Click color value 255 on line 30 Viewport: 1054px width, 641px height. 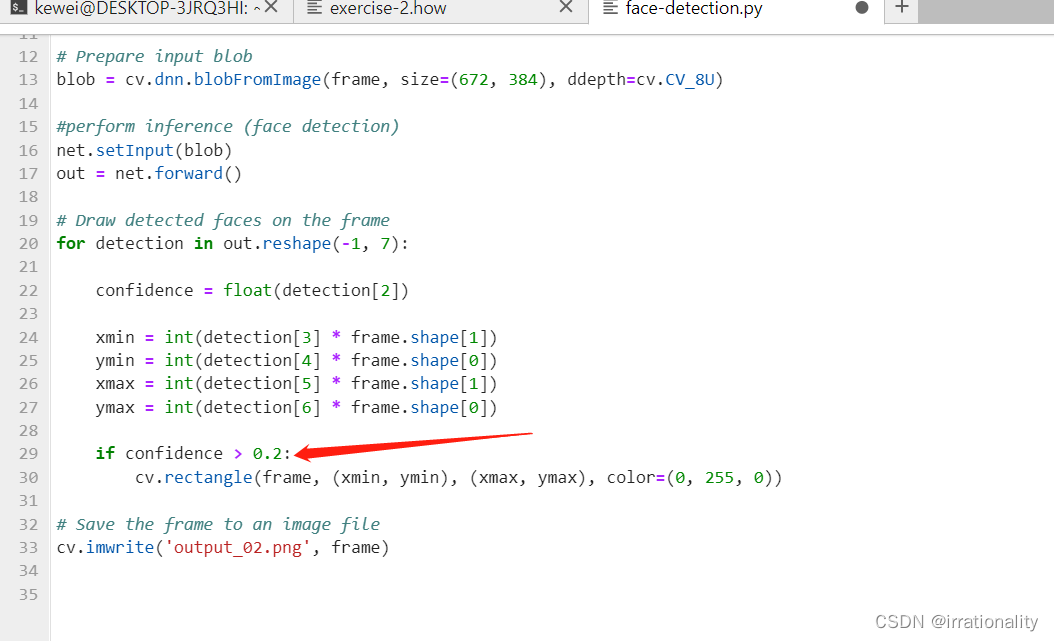click(x=719, y=478)
